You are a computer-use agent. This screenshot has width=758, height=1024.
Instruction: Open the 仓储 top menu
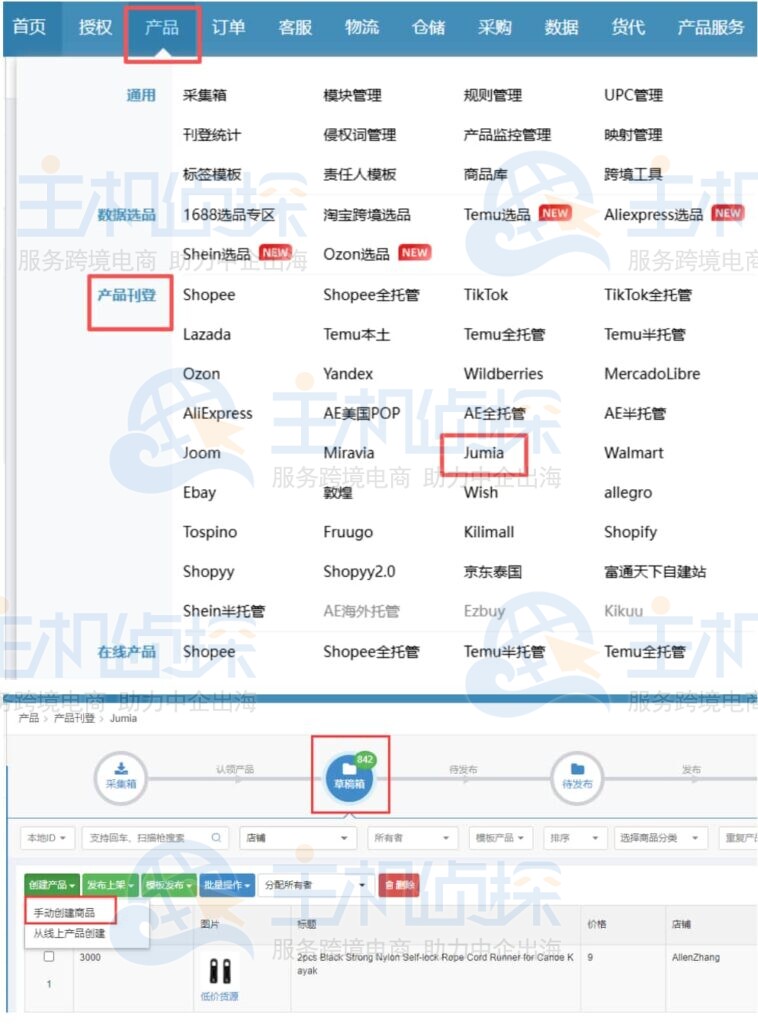[428, 27]
